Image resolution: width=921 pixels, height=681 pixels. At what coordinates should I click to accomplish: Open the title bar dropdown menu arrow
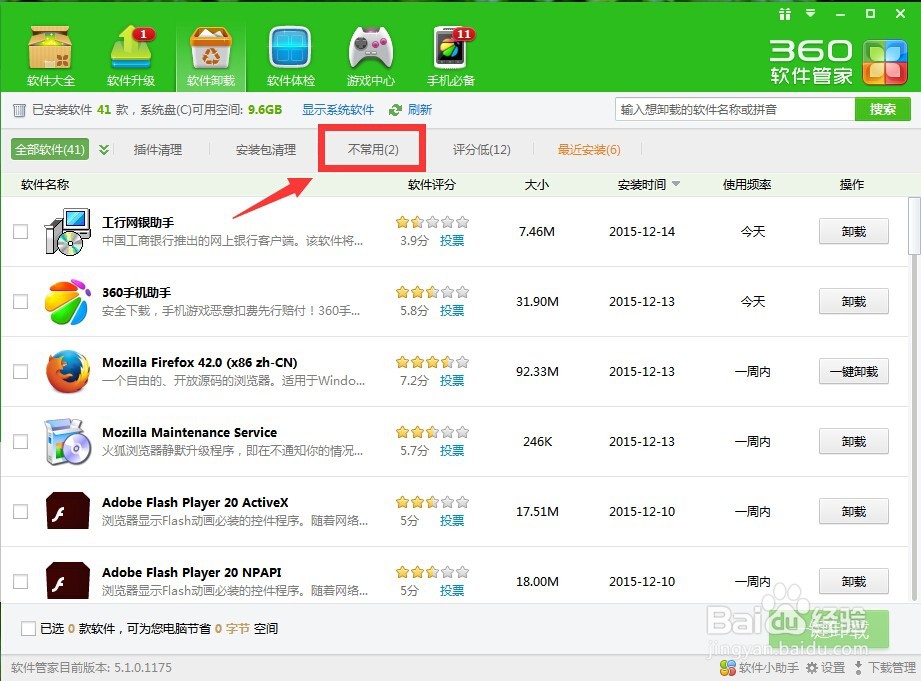pos(811,13)
